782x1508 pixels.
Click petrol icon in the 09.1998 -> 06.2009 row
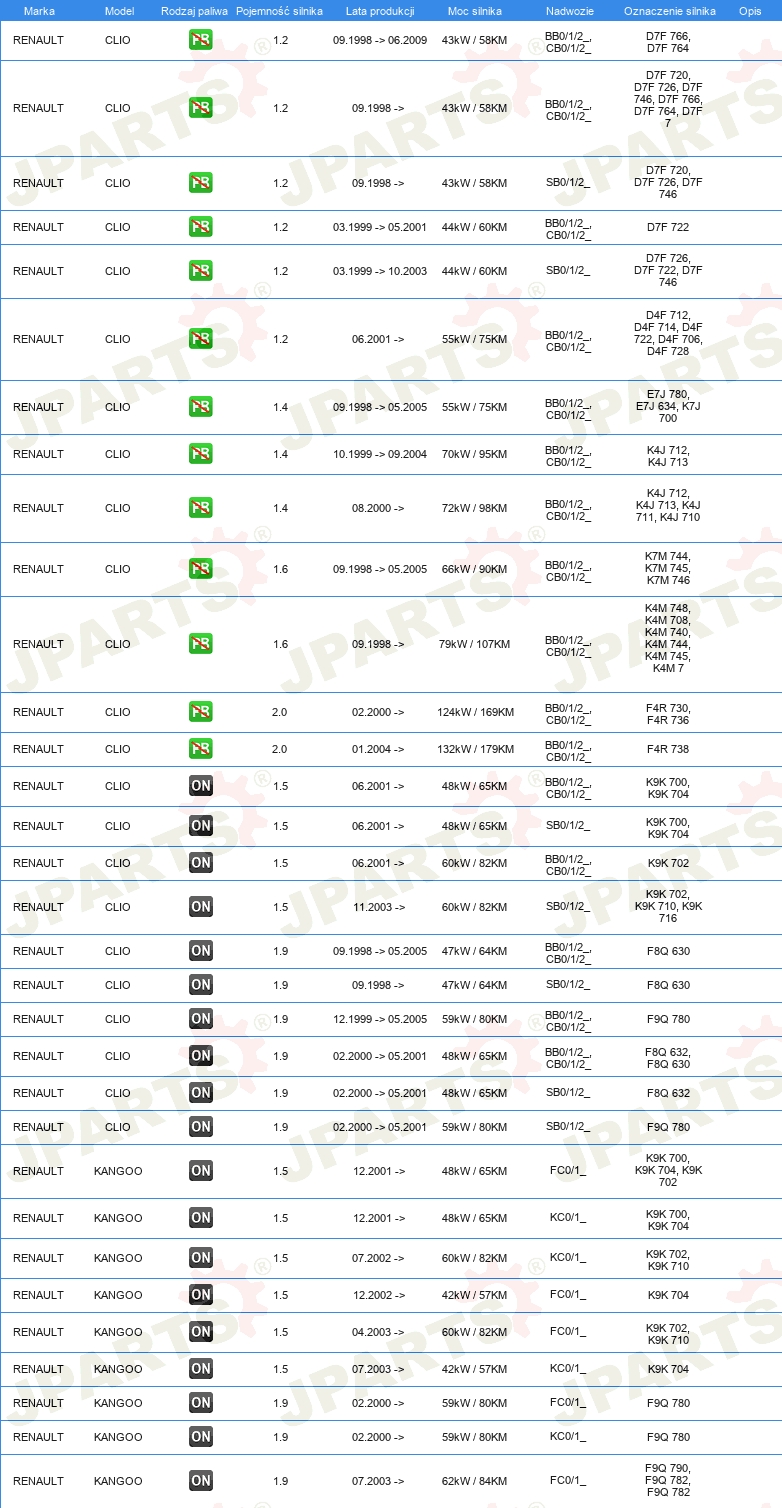[x=201, y=41]
